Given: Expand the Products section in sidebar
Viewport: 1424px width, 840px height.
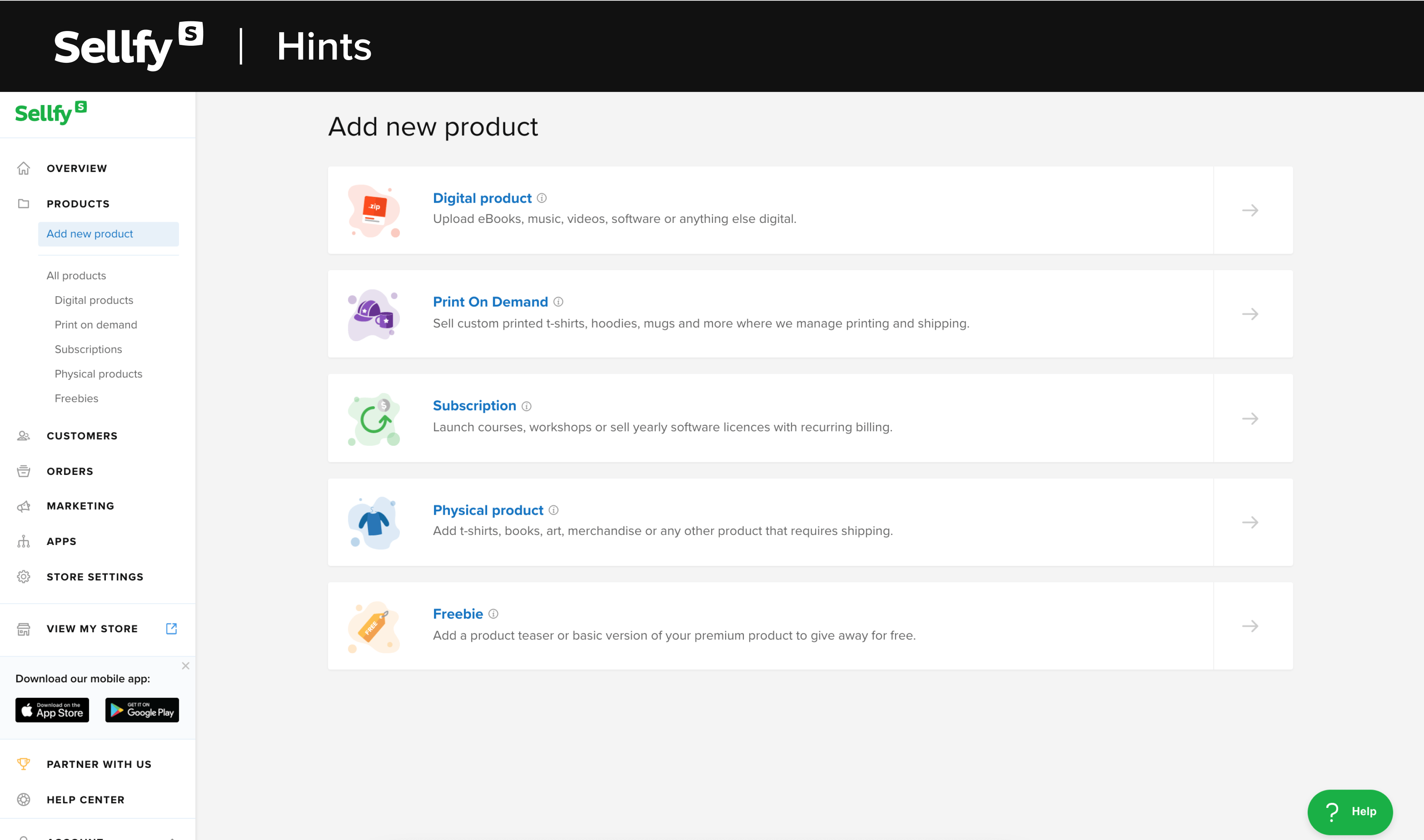Looking at the screenshot, I should tap(78, 203).
